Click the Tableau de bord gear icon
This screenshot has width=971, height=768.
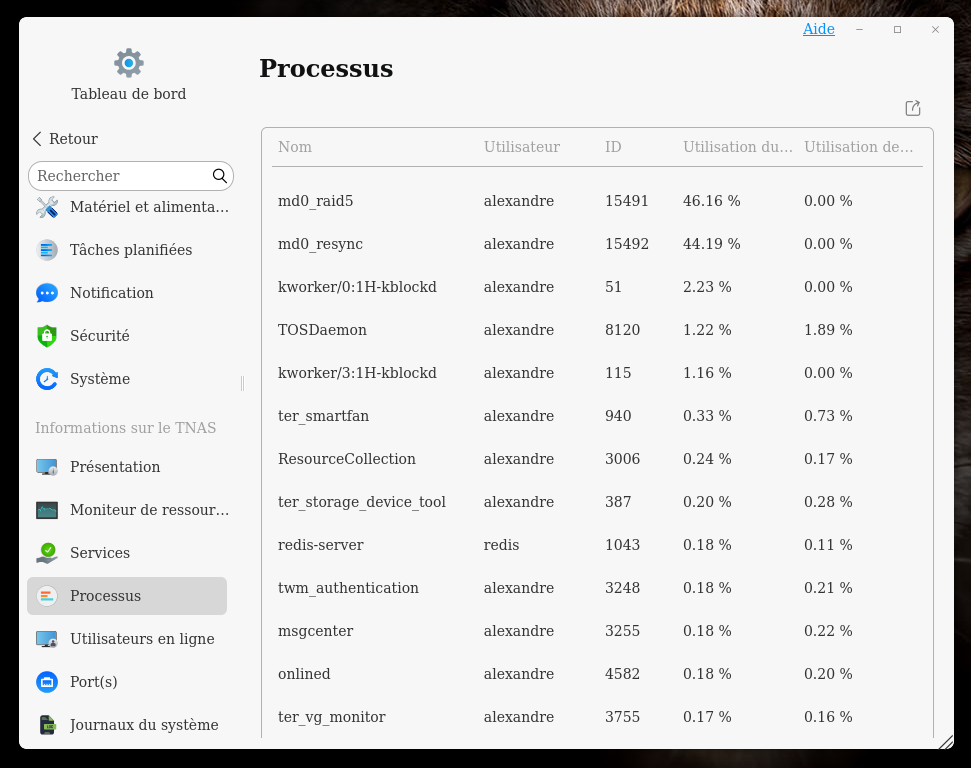pos(129,63)
